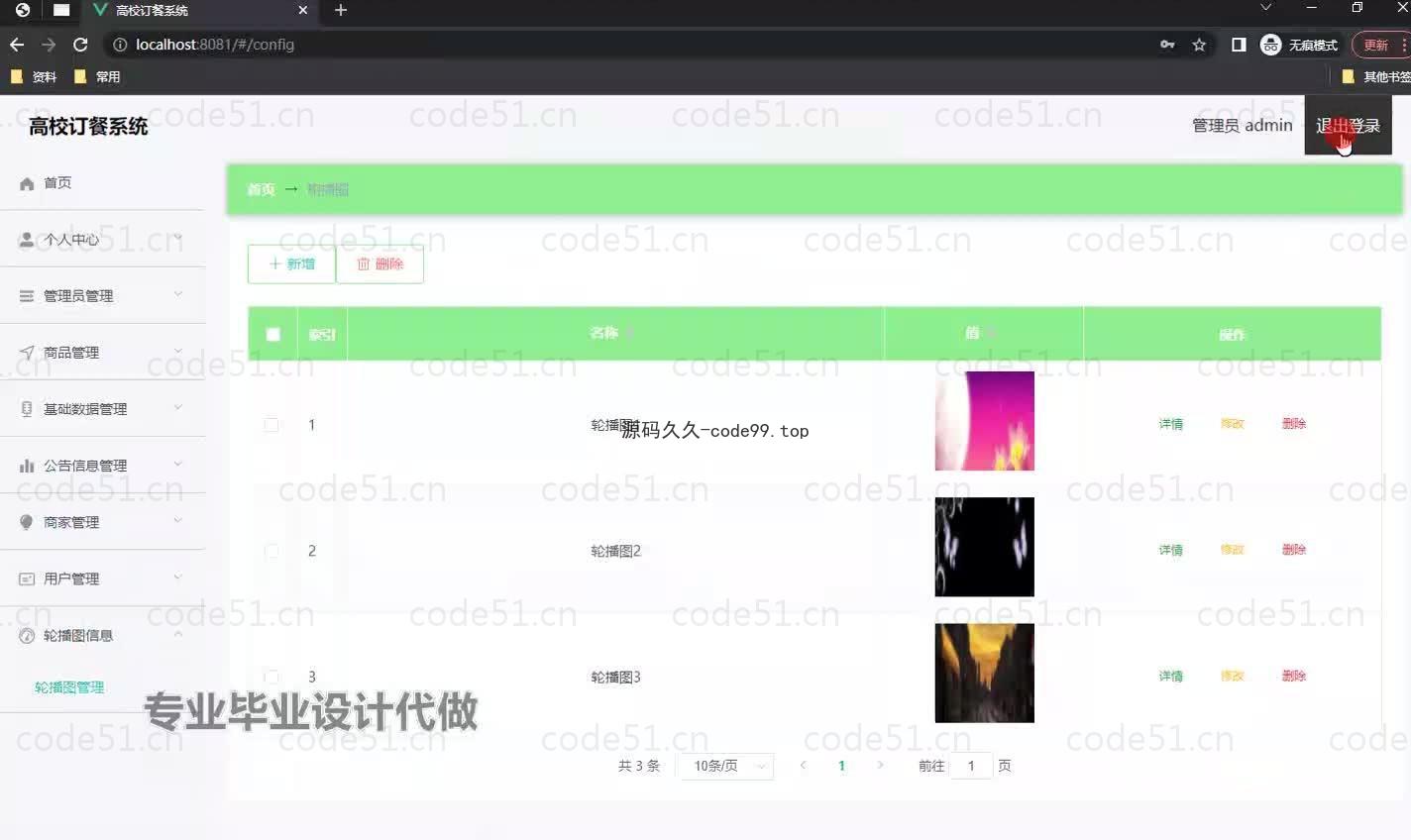Open the 常用 bookmarks folder
Image resolution: width=1411 pixels, height=840 pixels.
pyautogui.click(x=97, y=76)
